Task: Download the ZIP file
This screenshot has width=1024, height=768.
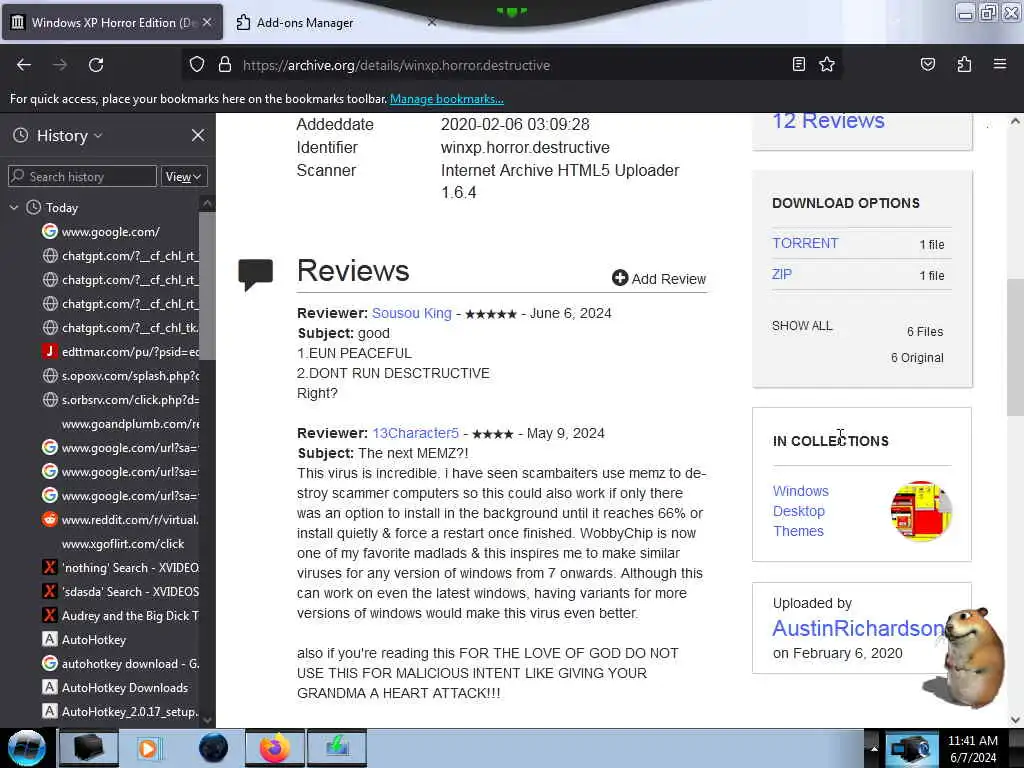Action: (x=782, y=274)
